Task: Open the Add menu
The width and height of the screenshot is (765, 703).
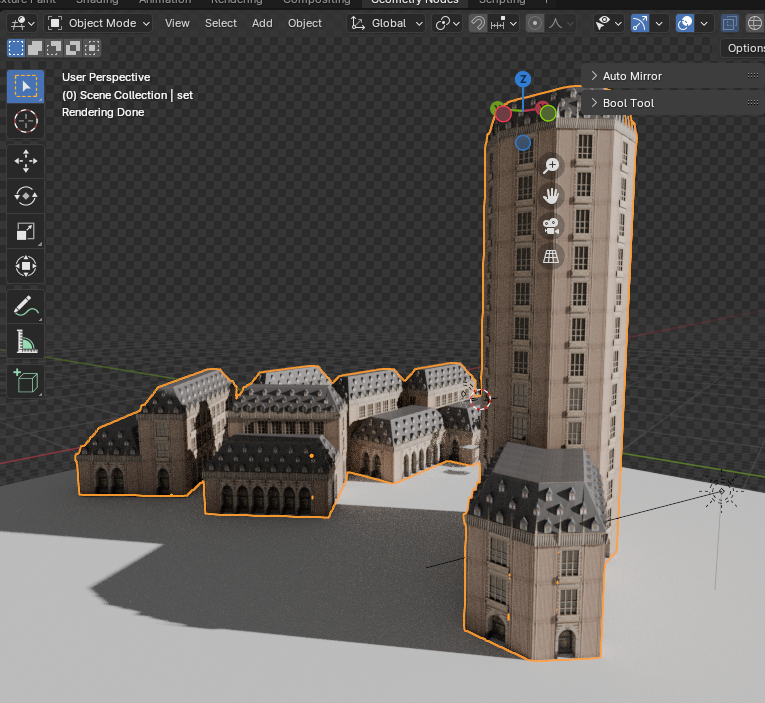Action: [262, 23]
